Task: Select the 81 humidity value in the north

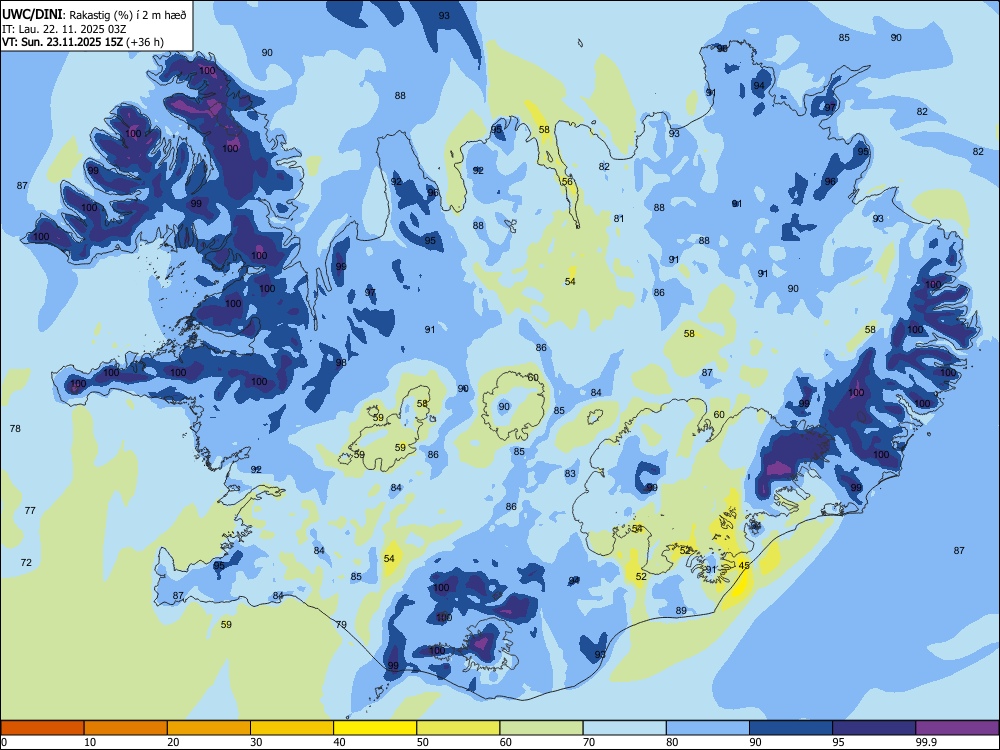Action: tap(619, 218)
